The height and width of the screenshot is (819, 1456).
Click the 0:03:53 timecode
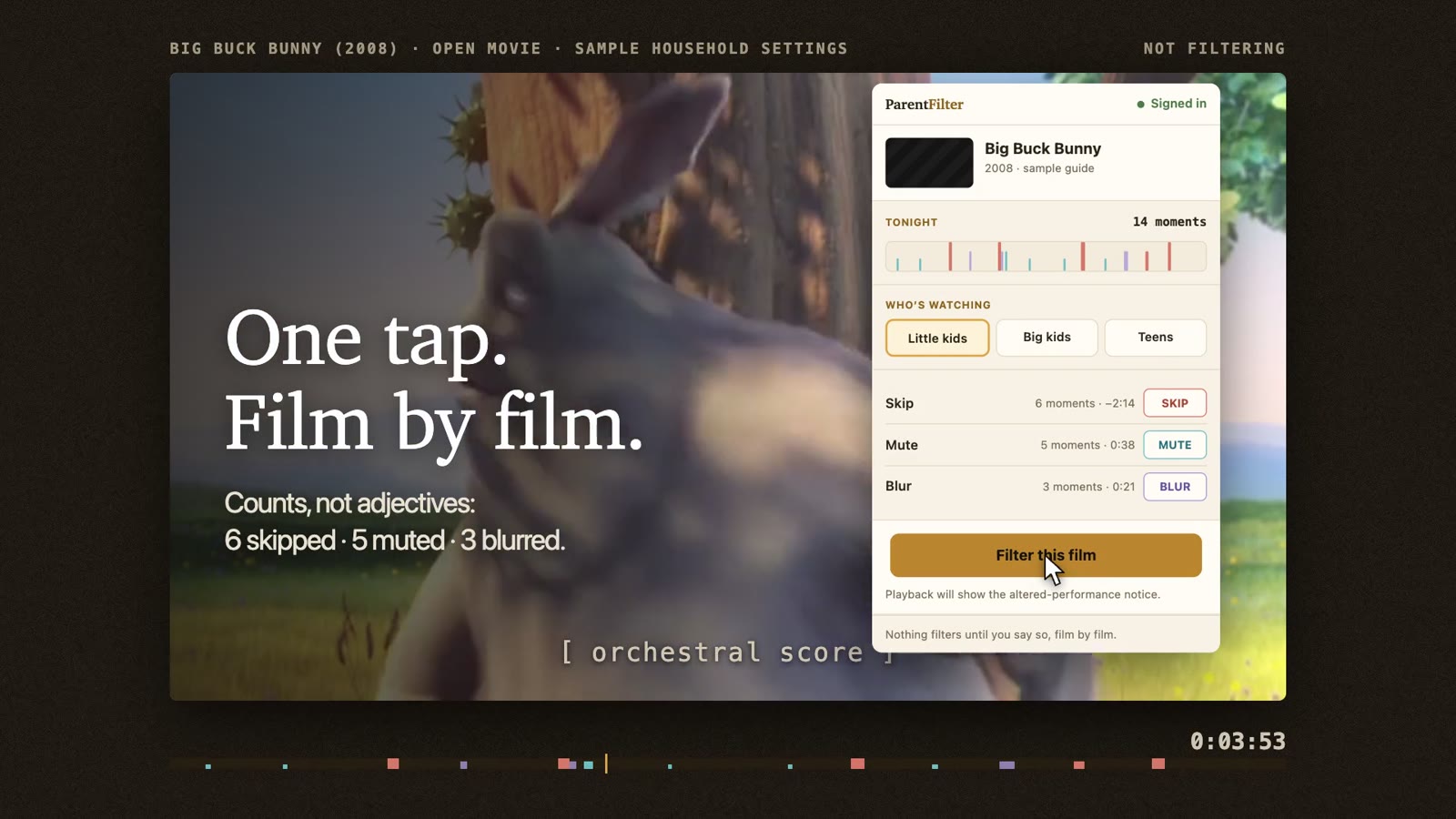tap(1238, 742)
